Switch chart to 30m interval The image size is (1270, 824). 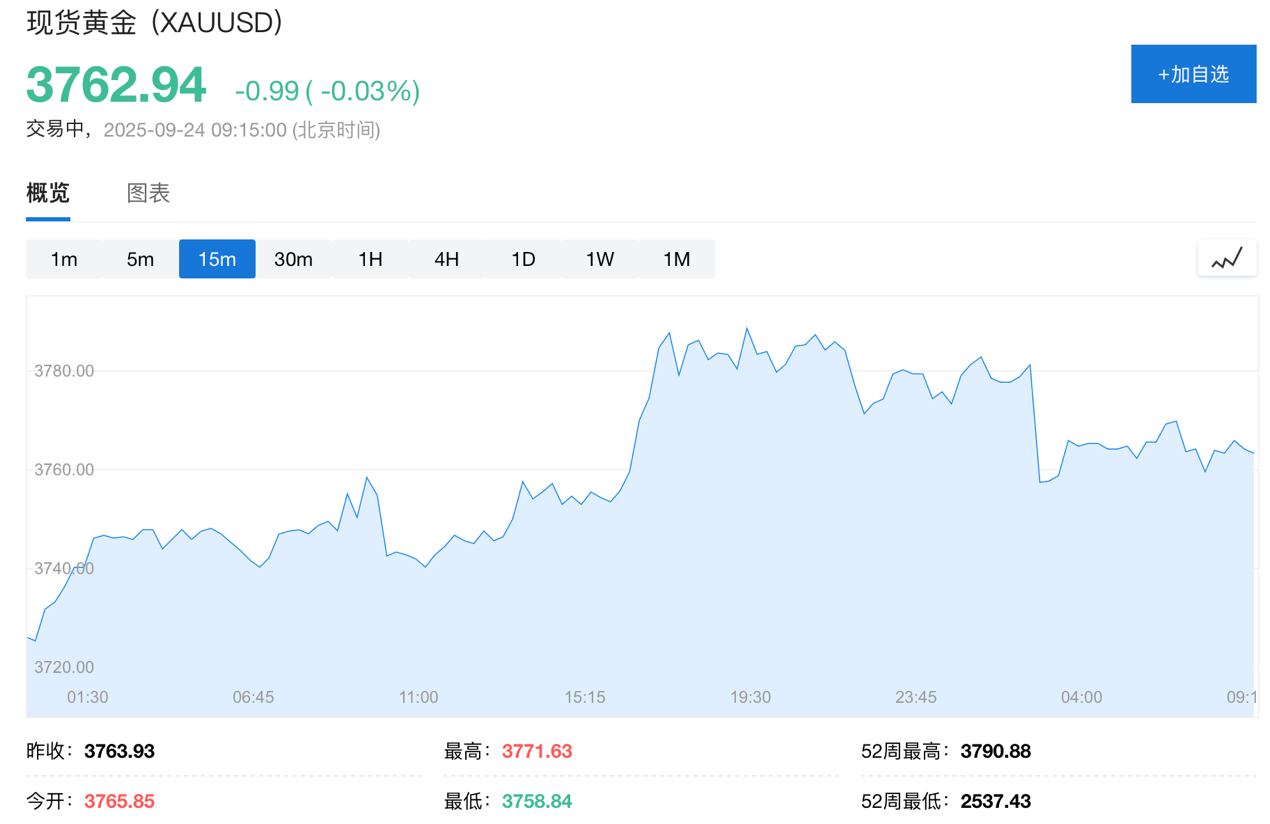tap(293, 259)
